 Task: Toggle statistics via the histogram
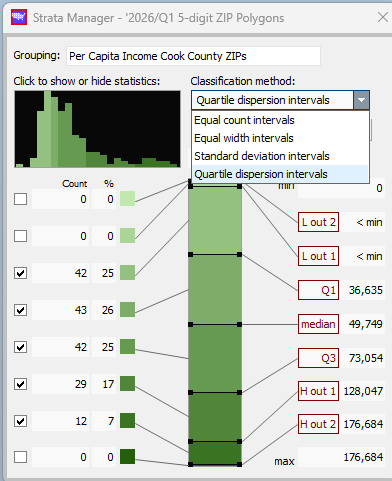[x=97, y=129]
